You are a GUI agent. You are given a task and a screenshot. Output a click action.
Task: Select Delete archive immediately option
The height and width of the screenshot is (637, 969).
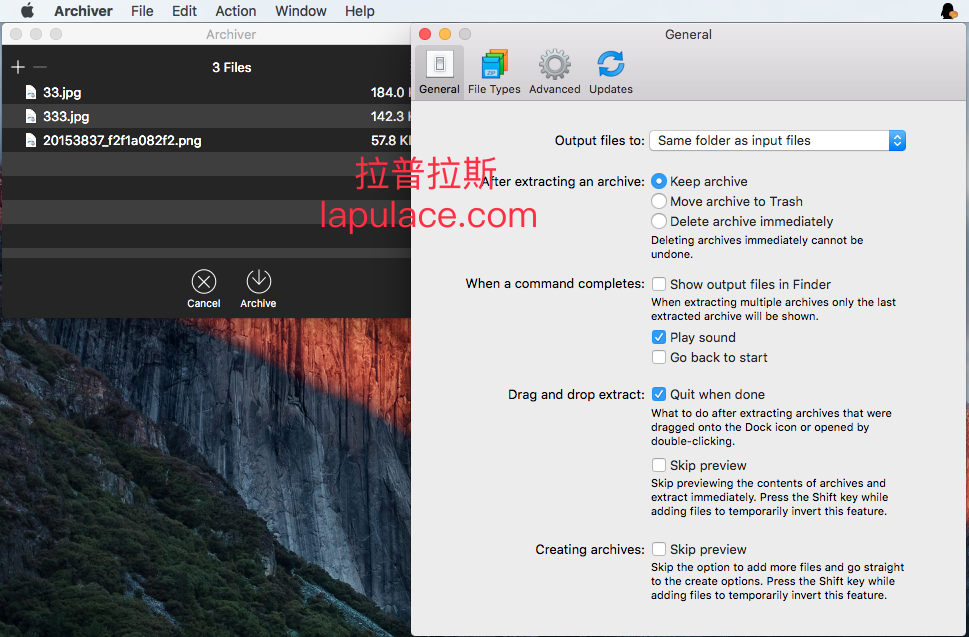coord(659,221)
